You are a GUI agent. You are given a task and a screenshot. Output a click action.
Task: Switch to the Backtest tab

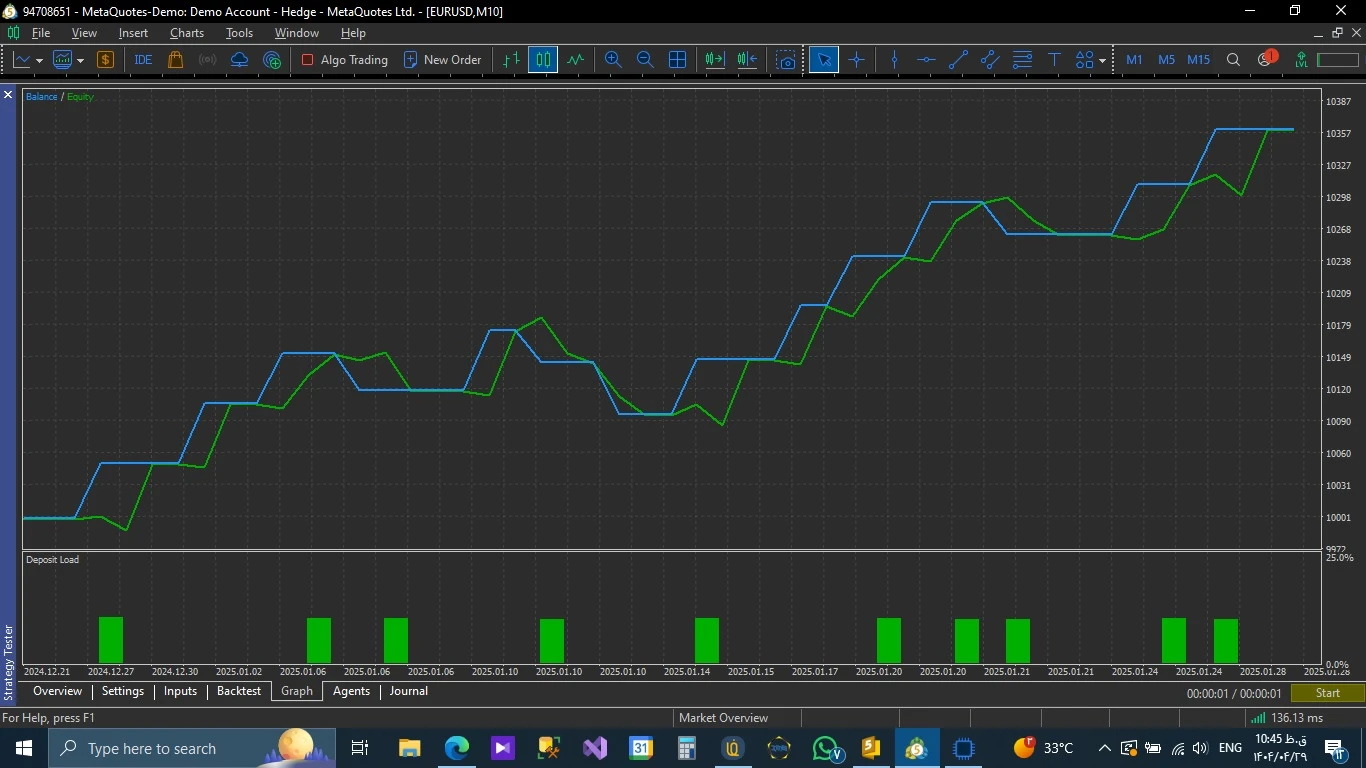click(238, 691)
